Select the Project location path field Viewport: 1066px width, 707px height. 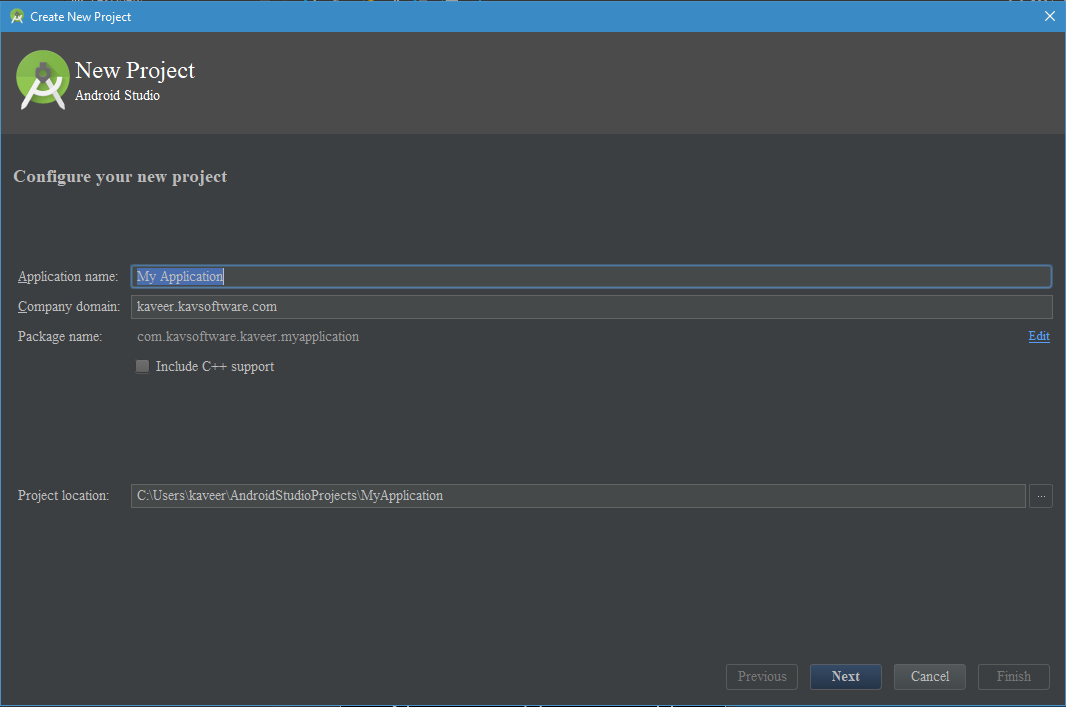click(578, 496)
